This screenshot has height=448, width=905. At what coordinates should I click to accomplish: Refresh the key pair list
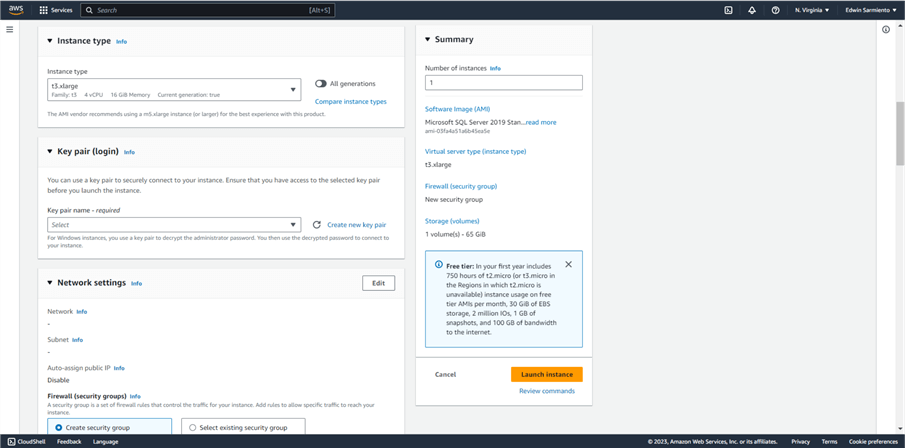pos(316,225)
